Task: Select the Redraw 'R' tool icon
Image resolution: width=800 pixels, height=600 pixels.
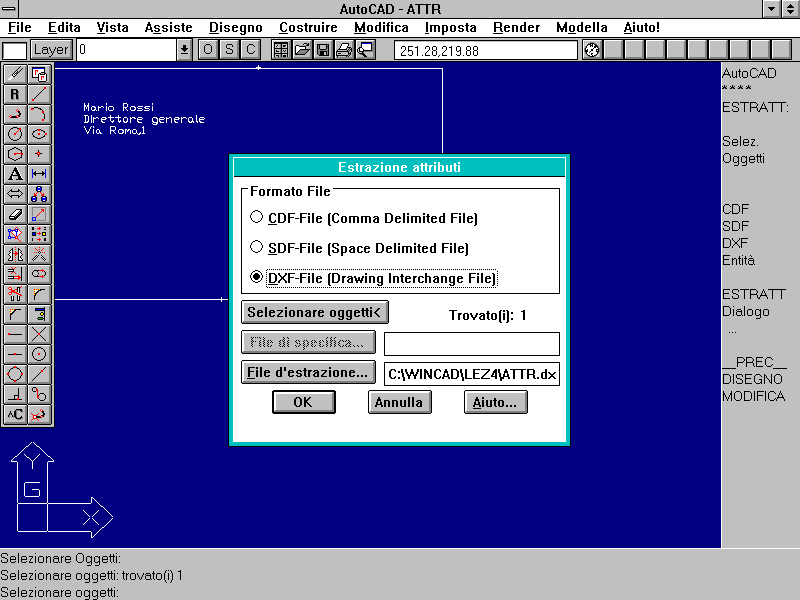Action: click(x=15, y=94)
